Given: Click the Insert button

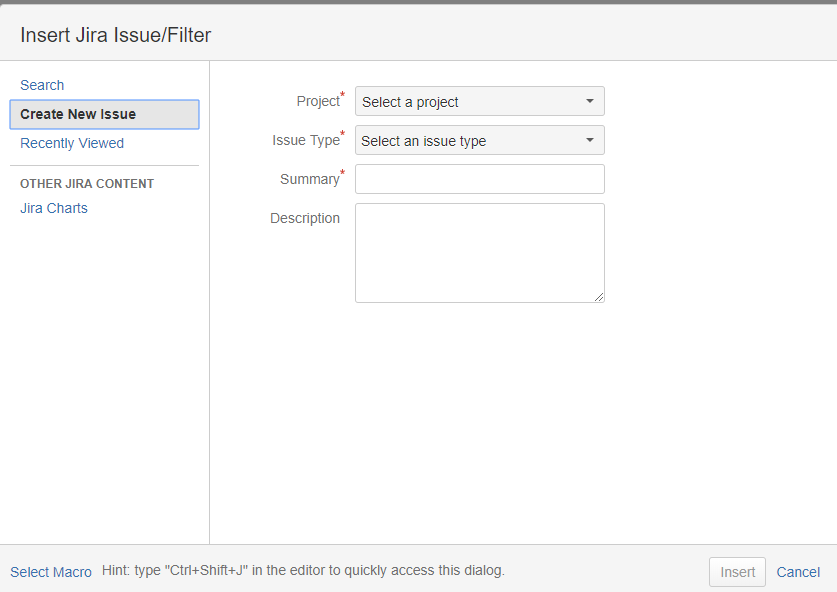Looking at the screenshot, I should [738, 572].
